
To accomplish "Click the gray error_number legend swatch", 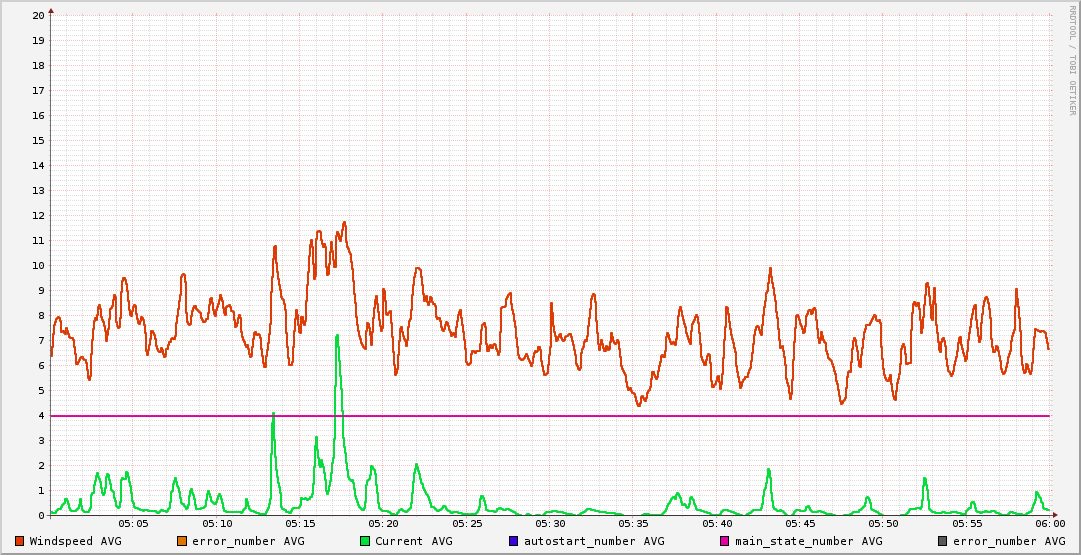I will [943, 541].
